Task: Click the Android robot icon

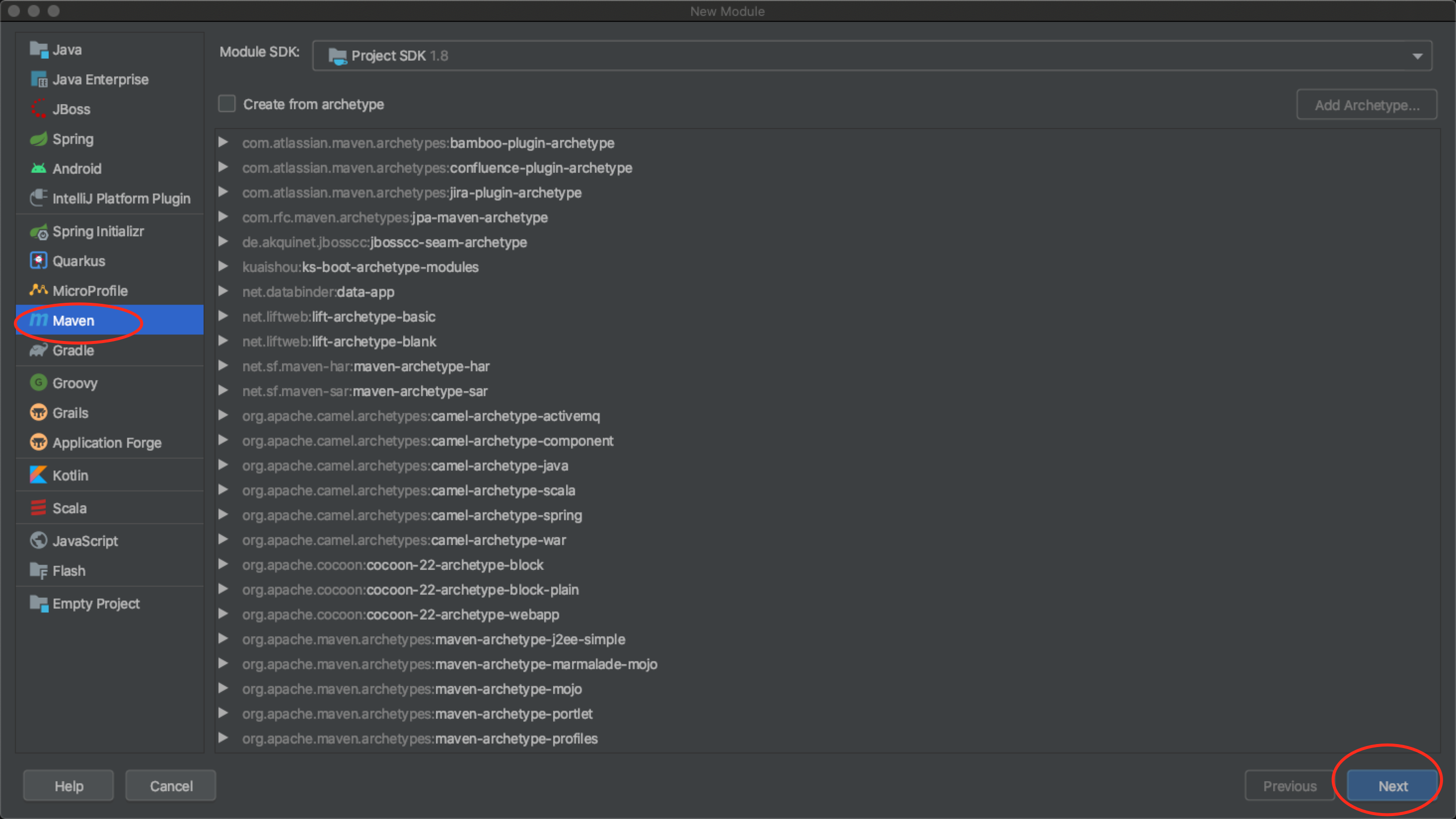Action: pyautogui.click(x=38, y=168)
